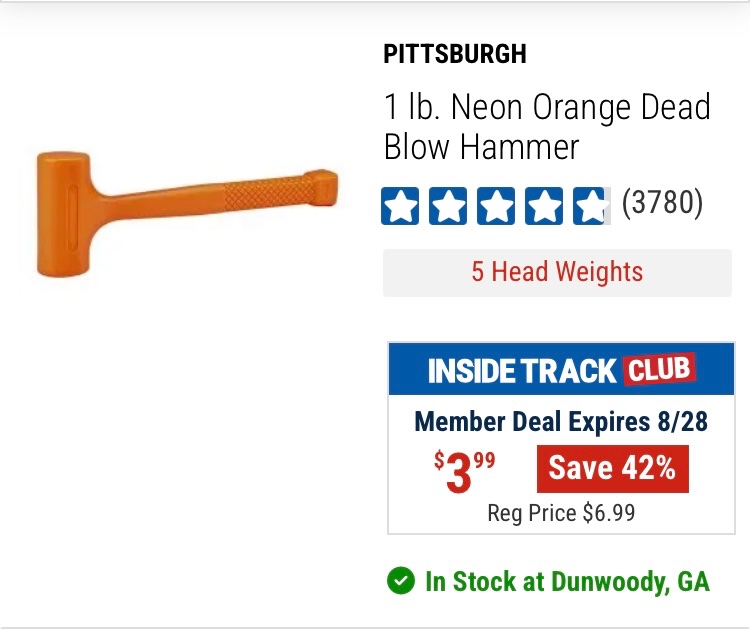Click the first rating star

pyautogui.click(x=400, y=206)
